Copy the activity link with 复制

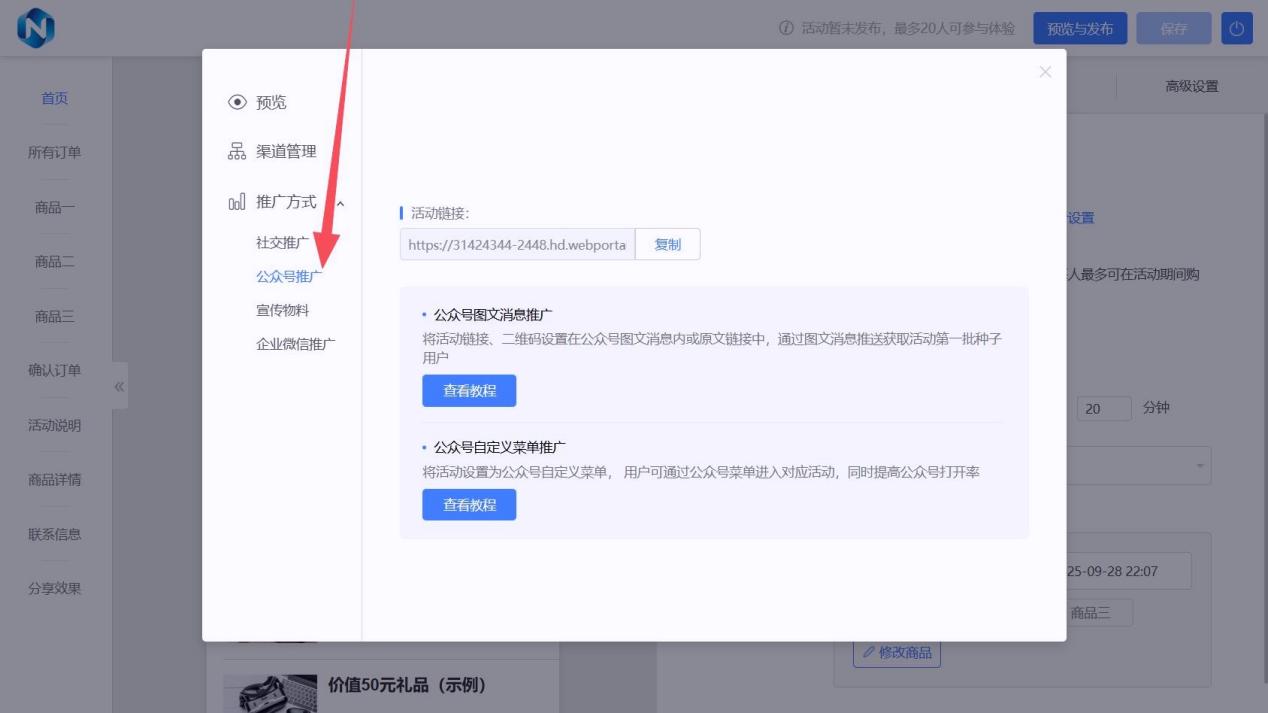click(667, 244)
